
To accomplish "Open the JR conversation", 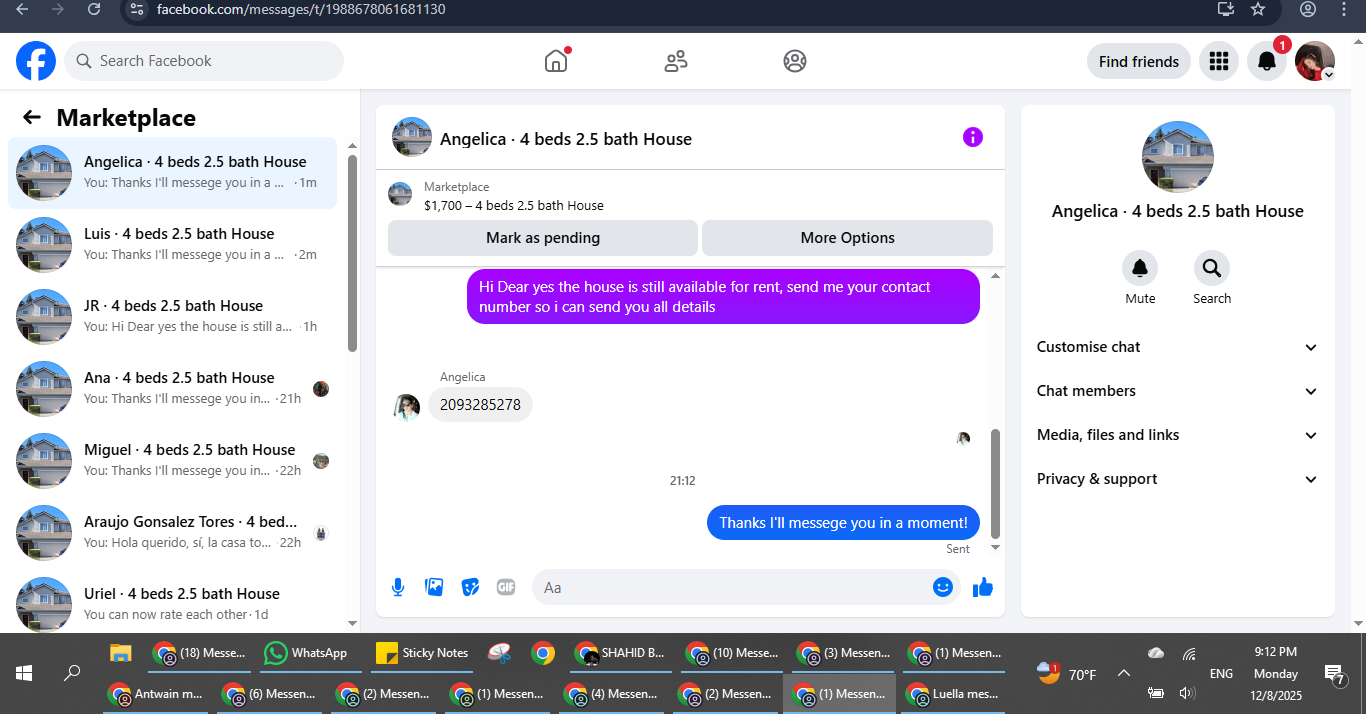I will (x=172, y=316).
